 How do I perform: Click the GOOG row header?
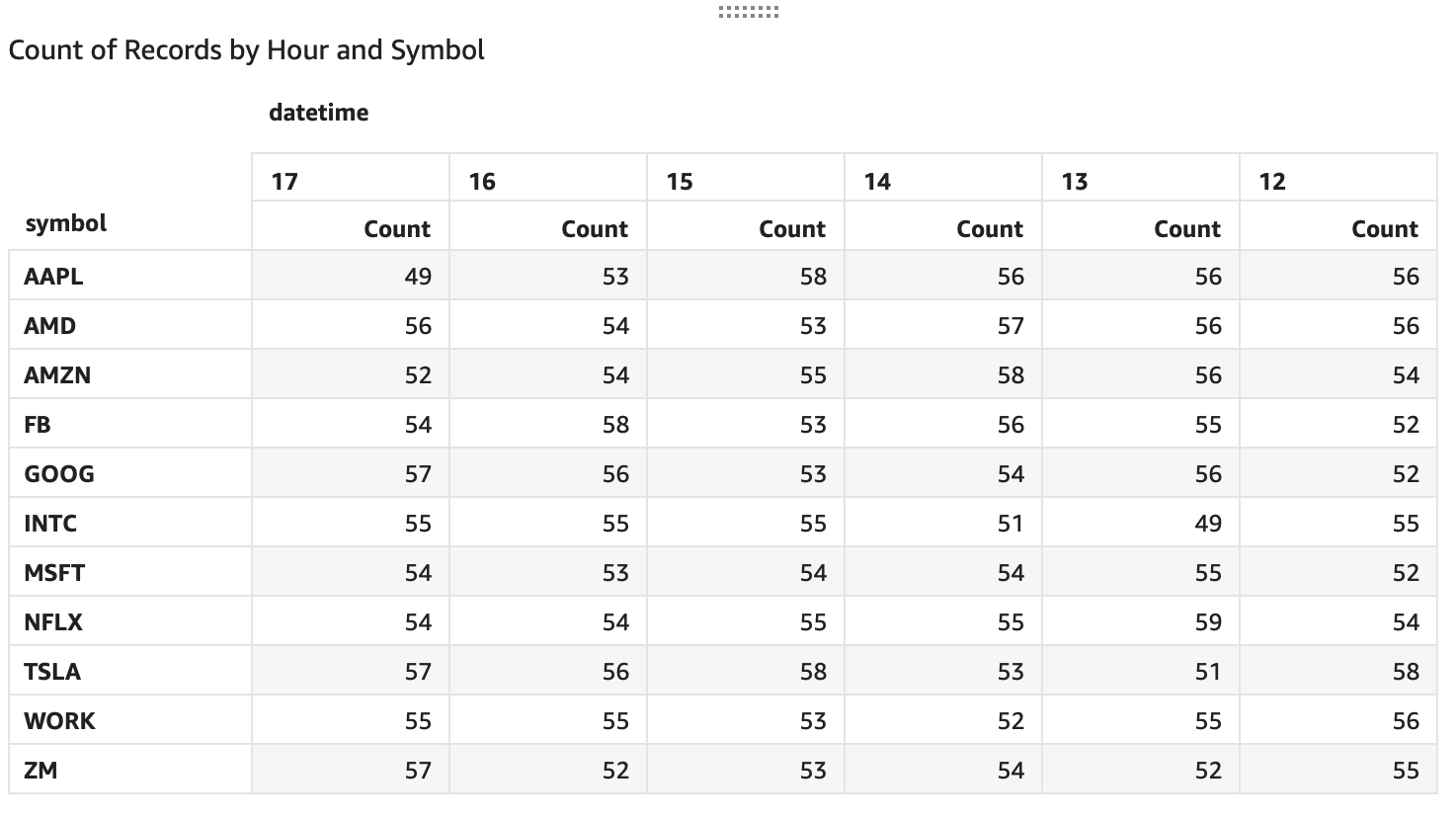point(59,474)
